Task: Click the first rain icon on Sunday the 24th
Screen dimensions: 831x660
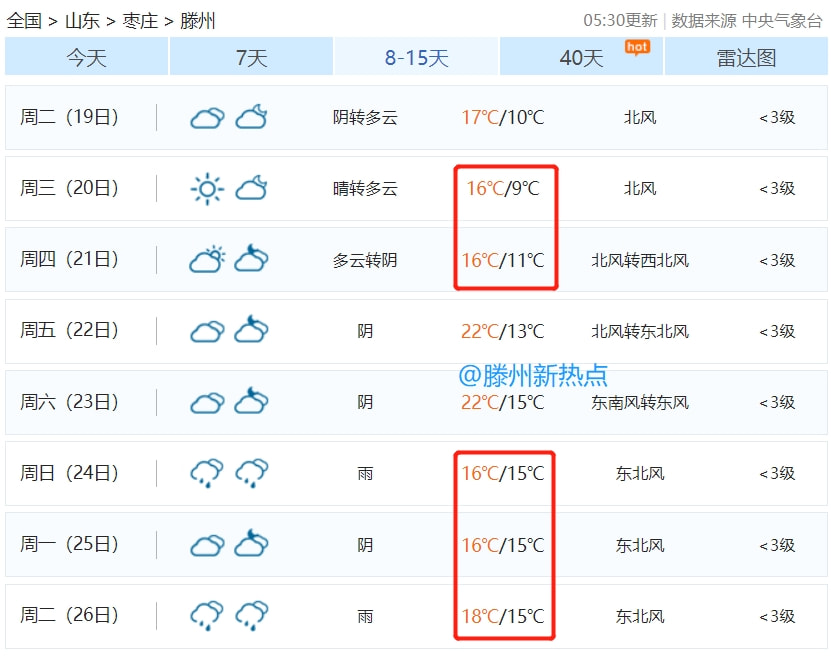Action: coord(207,473)
